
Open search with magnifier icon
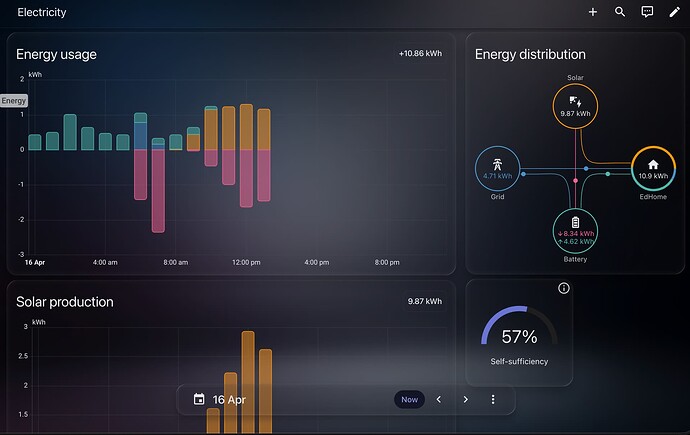coord(620,12)
